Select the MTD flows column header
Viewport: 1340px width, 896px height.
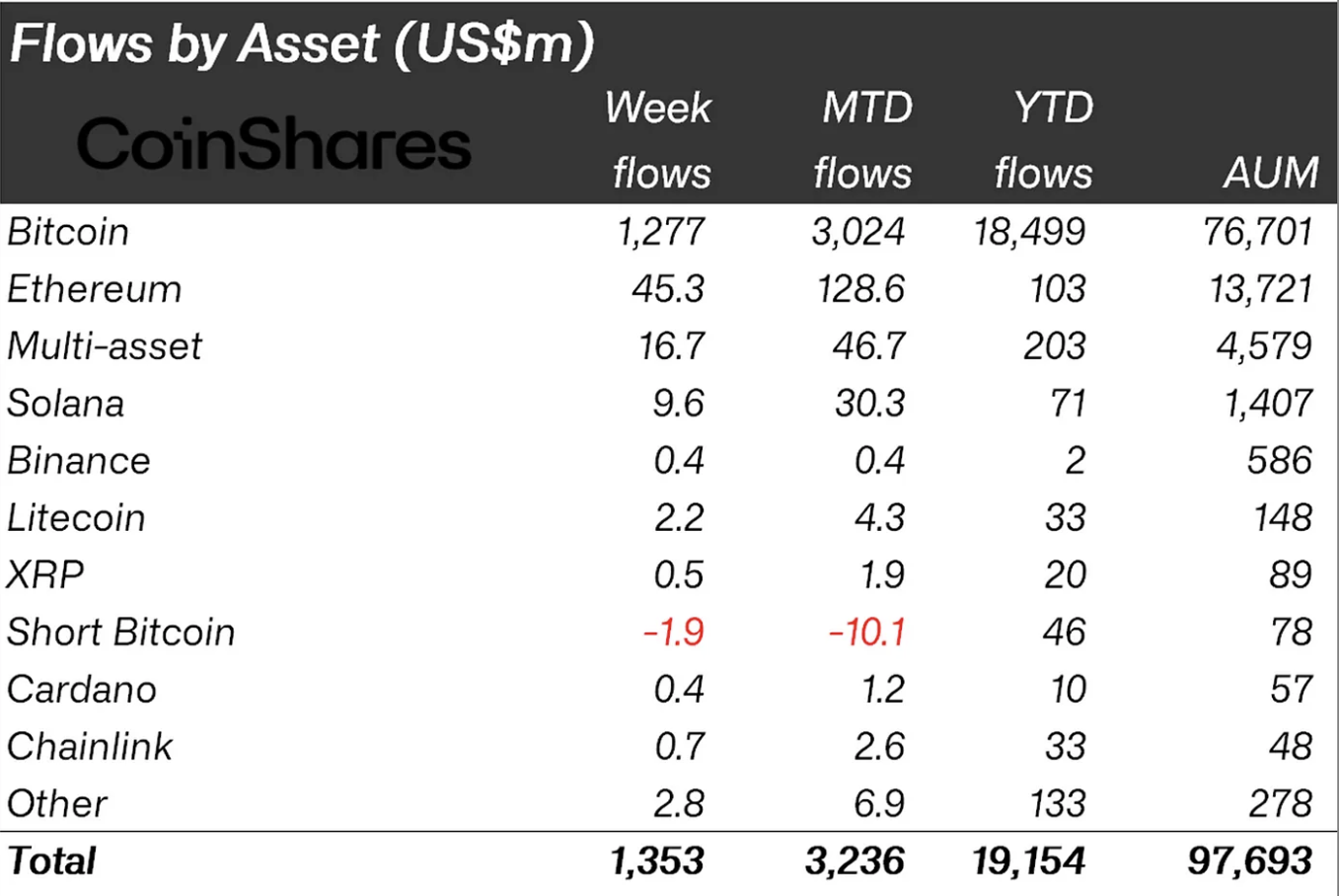863,140
